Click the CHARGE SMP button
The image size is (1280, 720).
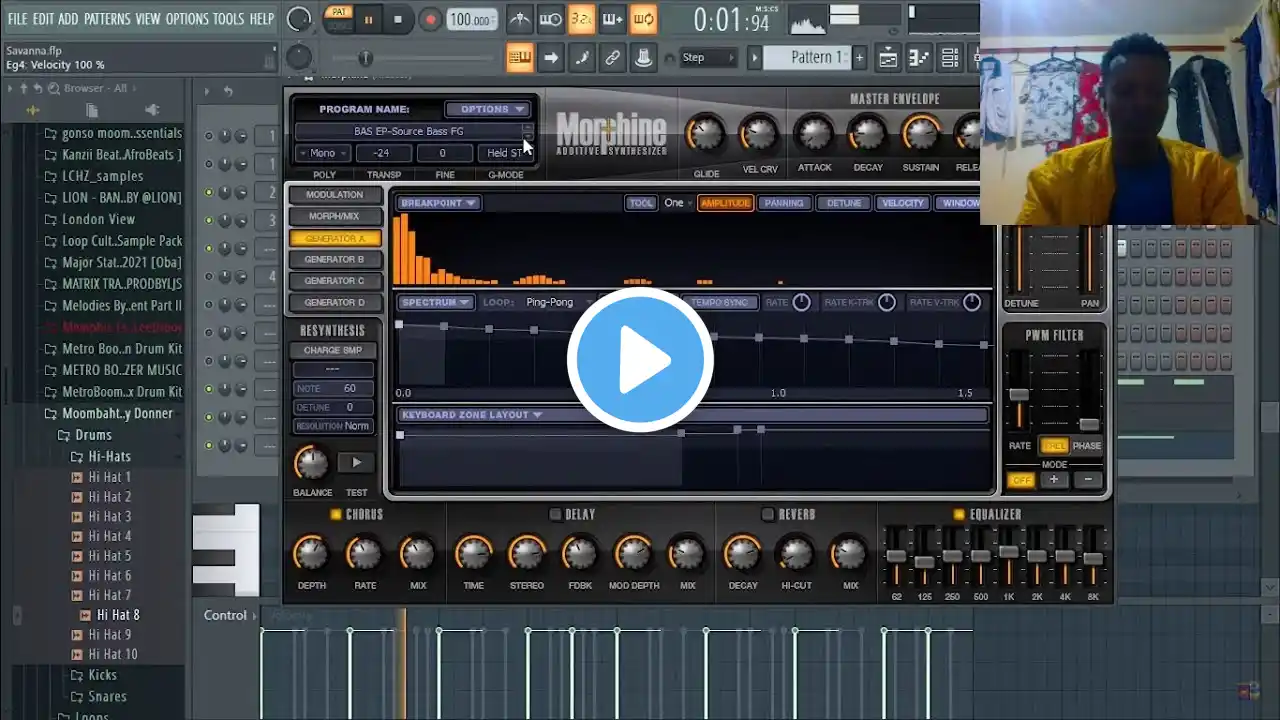coord(333,350)
